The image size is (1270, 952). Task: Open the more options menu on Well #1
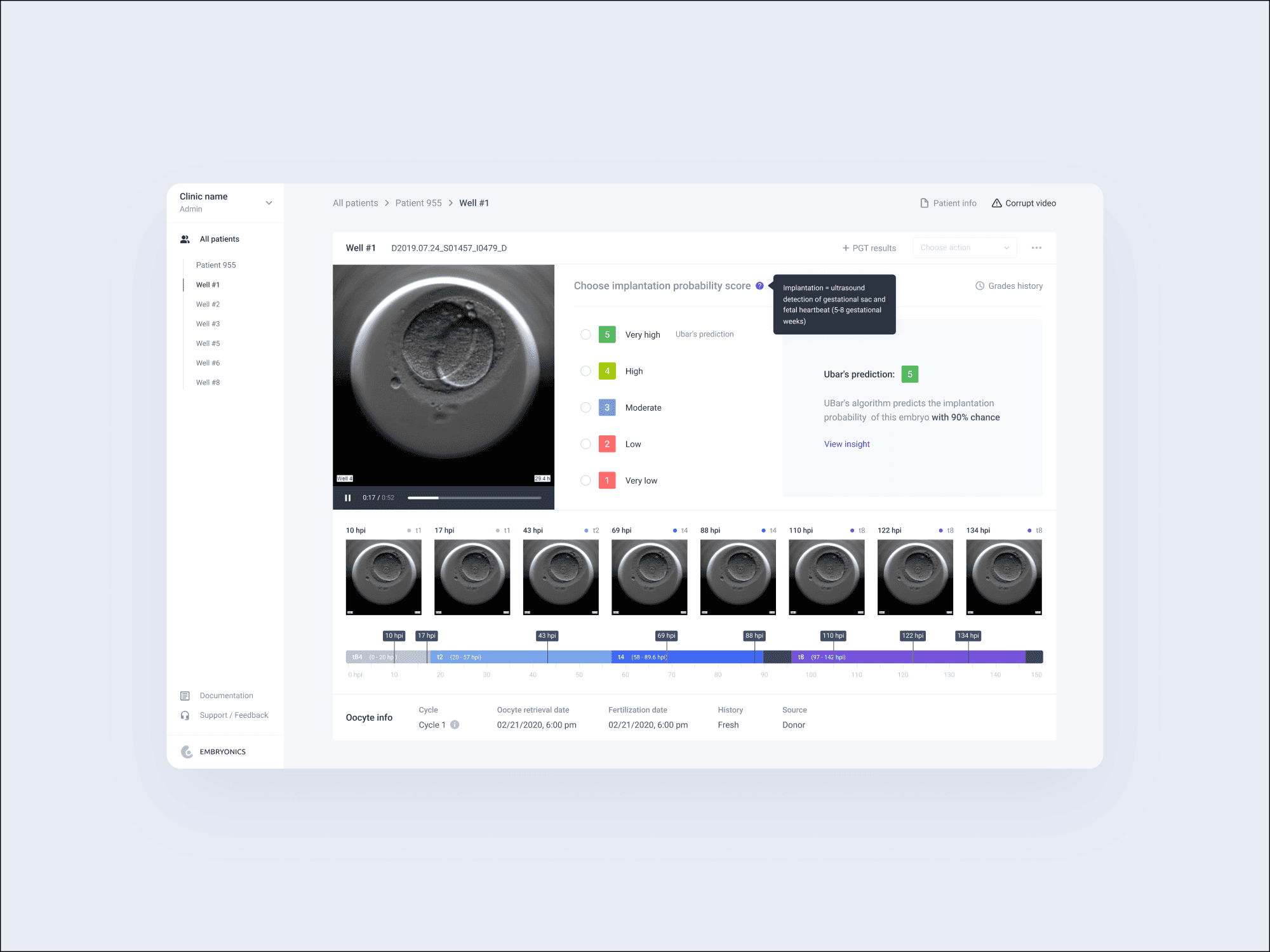click(x=1036, y=248)
